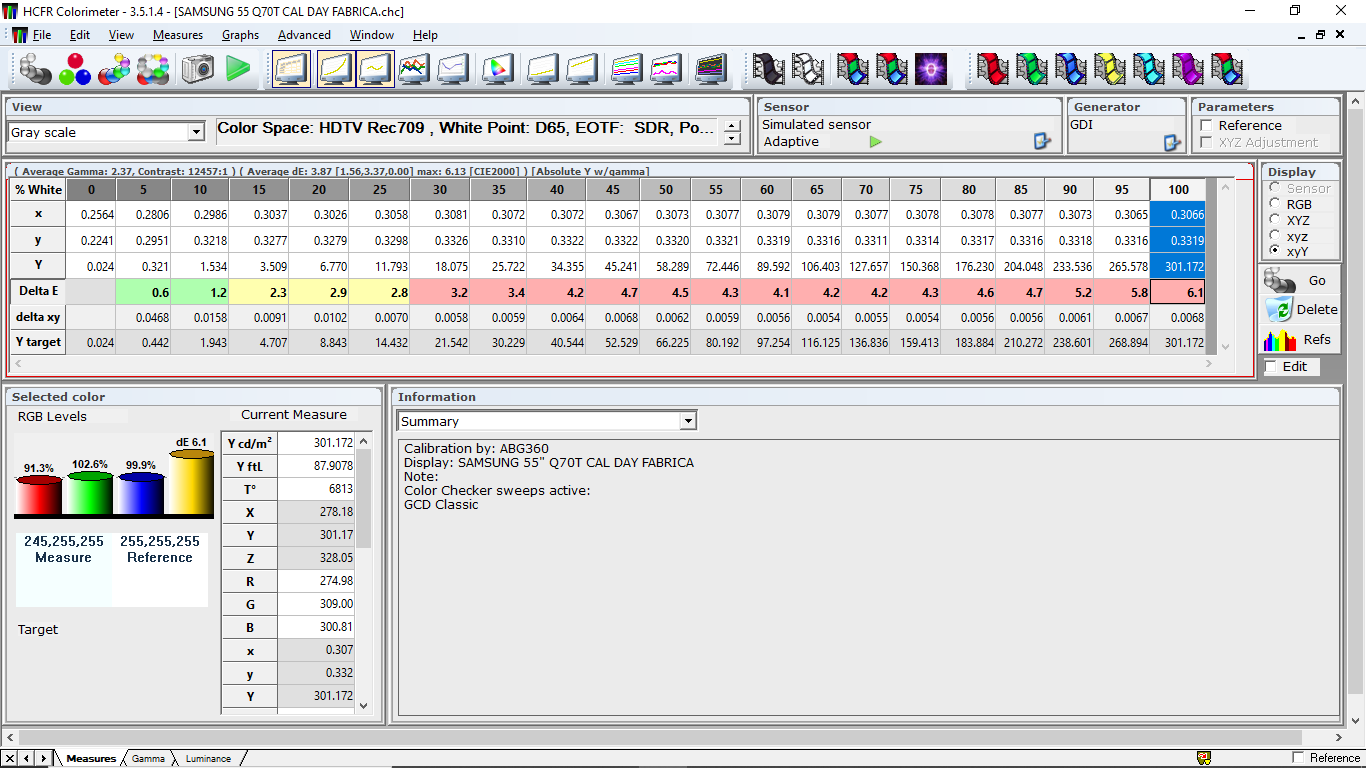The height and width of the screenshot is (768, 1366).
Task: Toggle the Reference checkbox in the status bar
Action: tap(1299, 757)
